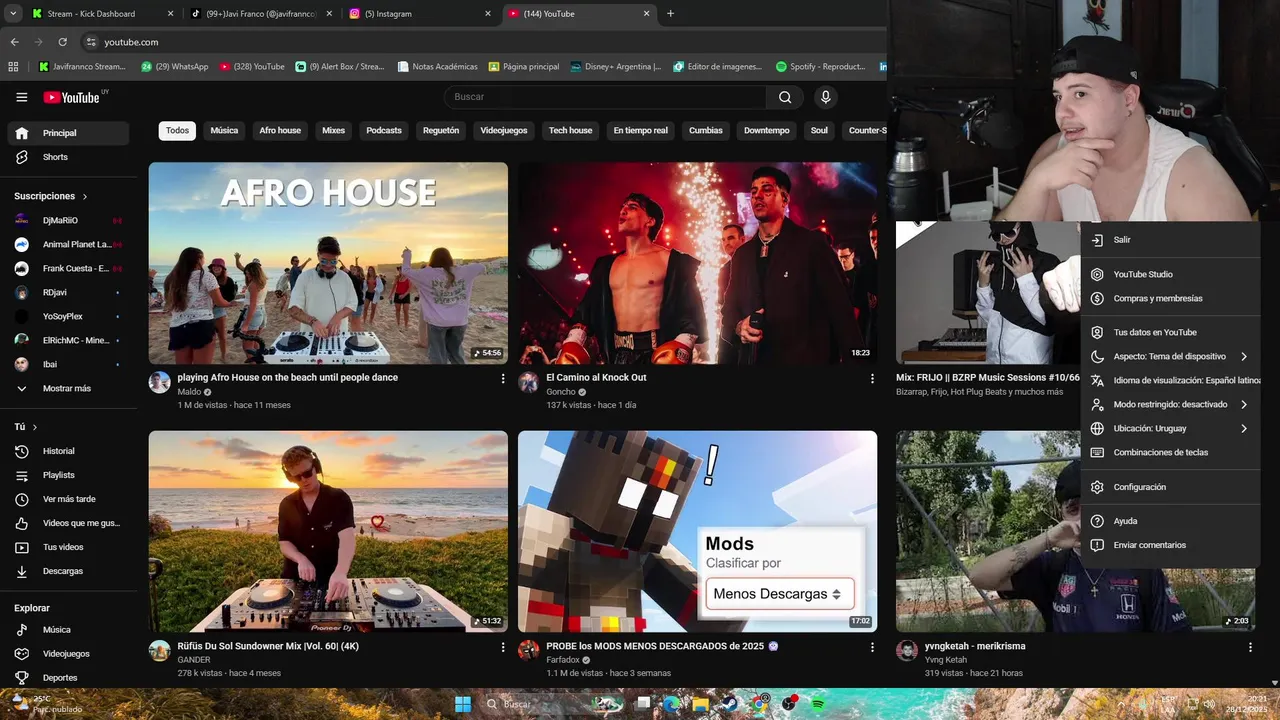
Task: Open Videojuegos under Explorar
Action: [68, 654]
